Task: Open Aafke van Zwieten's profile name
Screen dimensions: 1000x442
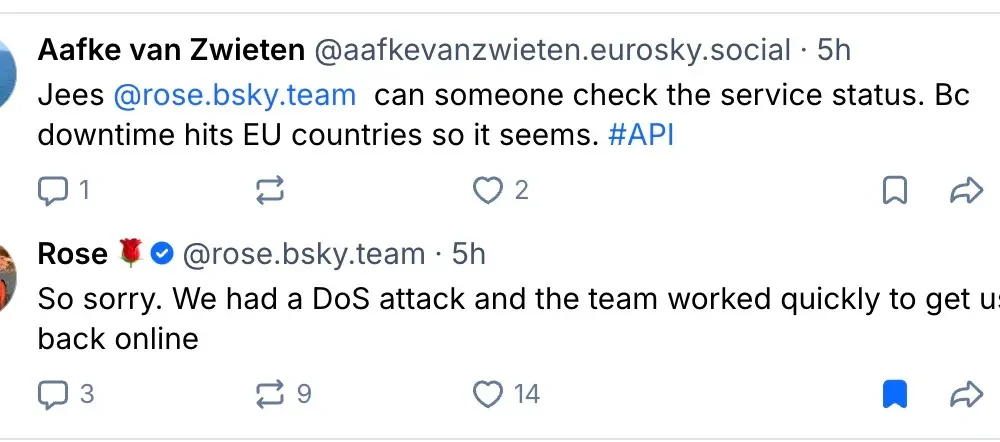Action: 172,49
